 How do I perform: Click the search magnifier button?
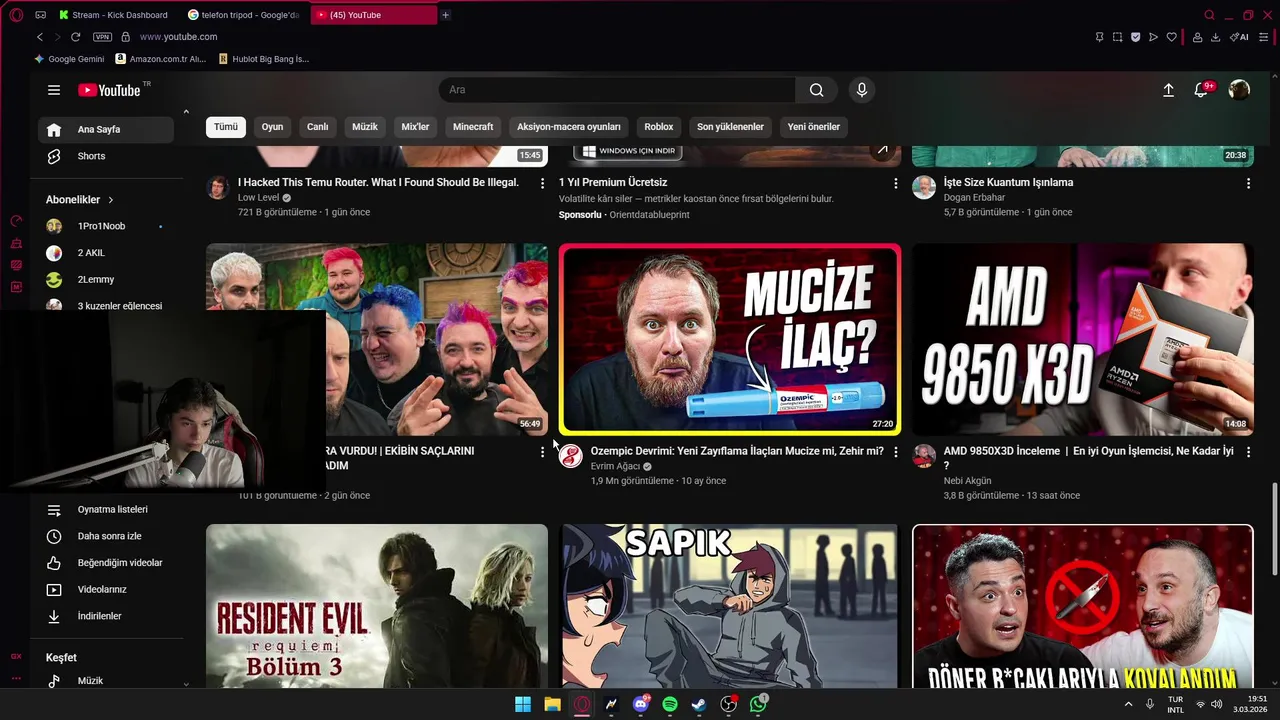(817, 90)
